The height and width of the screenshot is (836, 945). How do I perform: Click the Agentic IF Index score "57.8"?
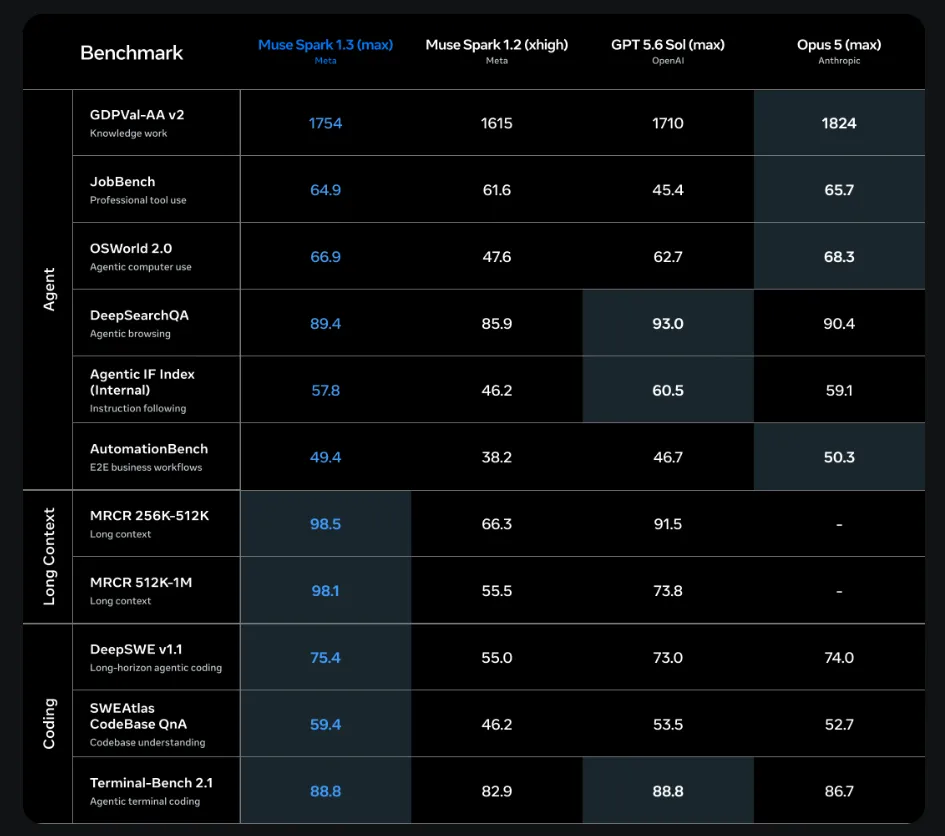[x=325, y=391]
